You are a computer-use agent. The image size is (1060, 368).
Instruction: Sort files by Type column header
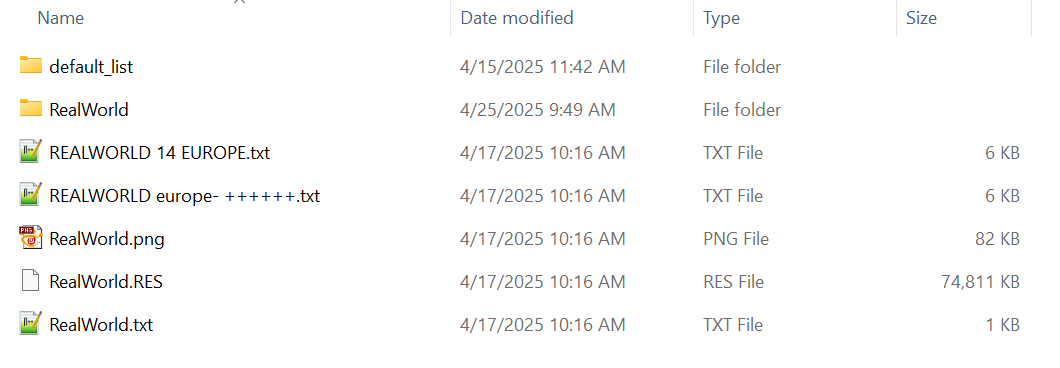(721, 18)
